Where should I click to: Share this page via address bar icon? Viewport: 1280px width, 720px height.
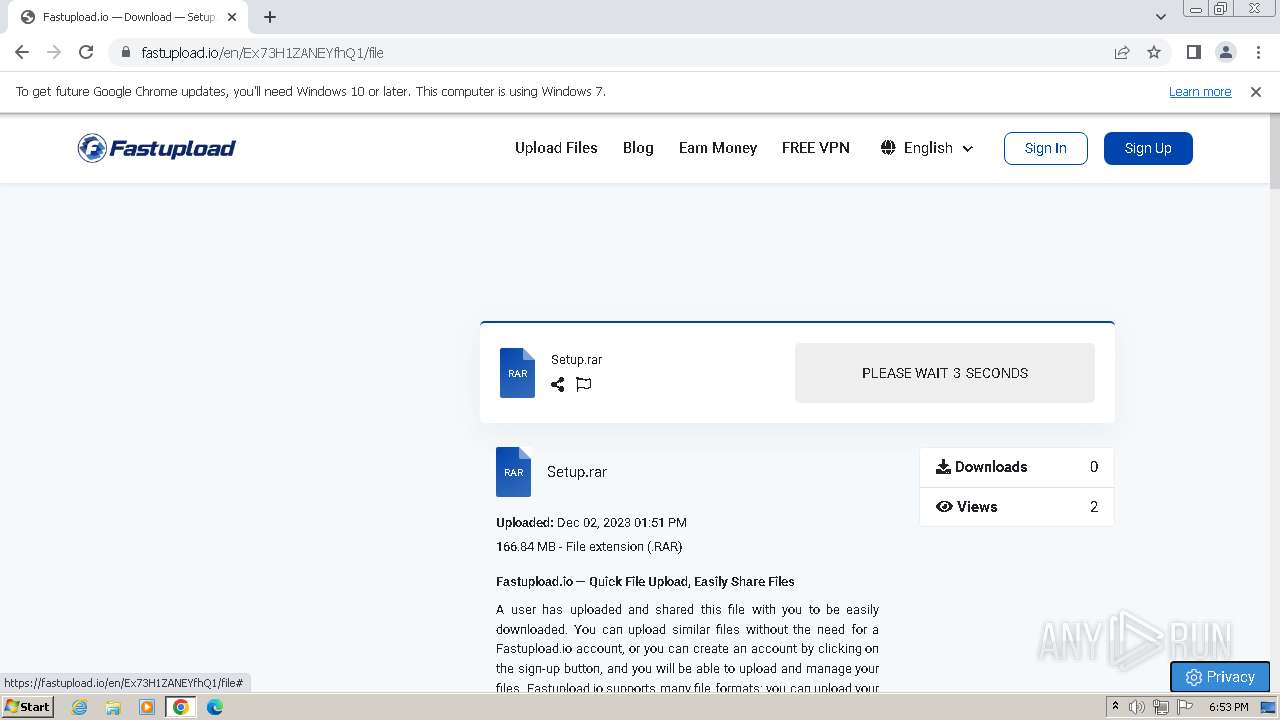click(x=1122, y=52)
